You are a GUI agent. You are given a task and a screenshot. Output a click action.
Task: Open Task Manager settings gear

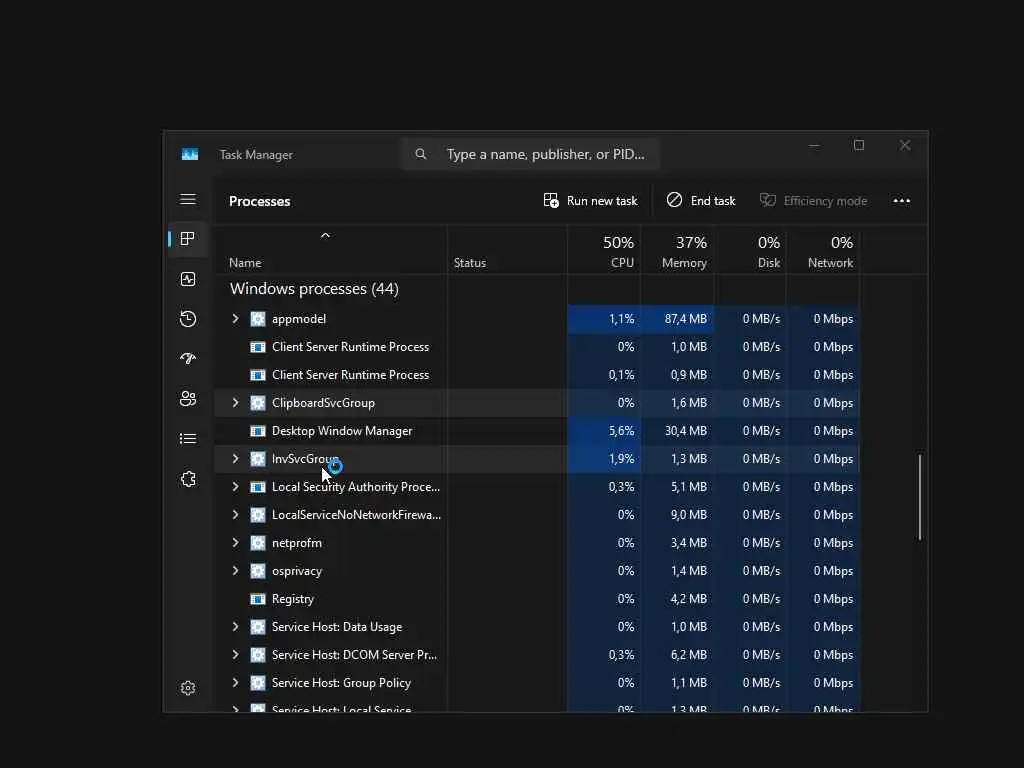[188, 688]
